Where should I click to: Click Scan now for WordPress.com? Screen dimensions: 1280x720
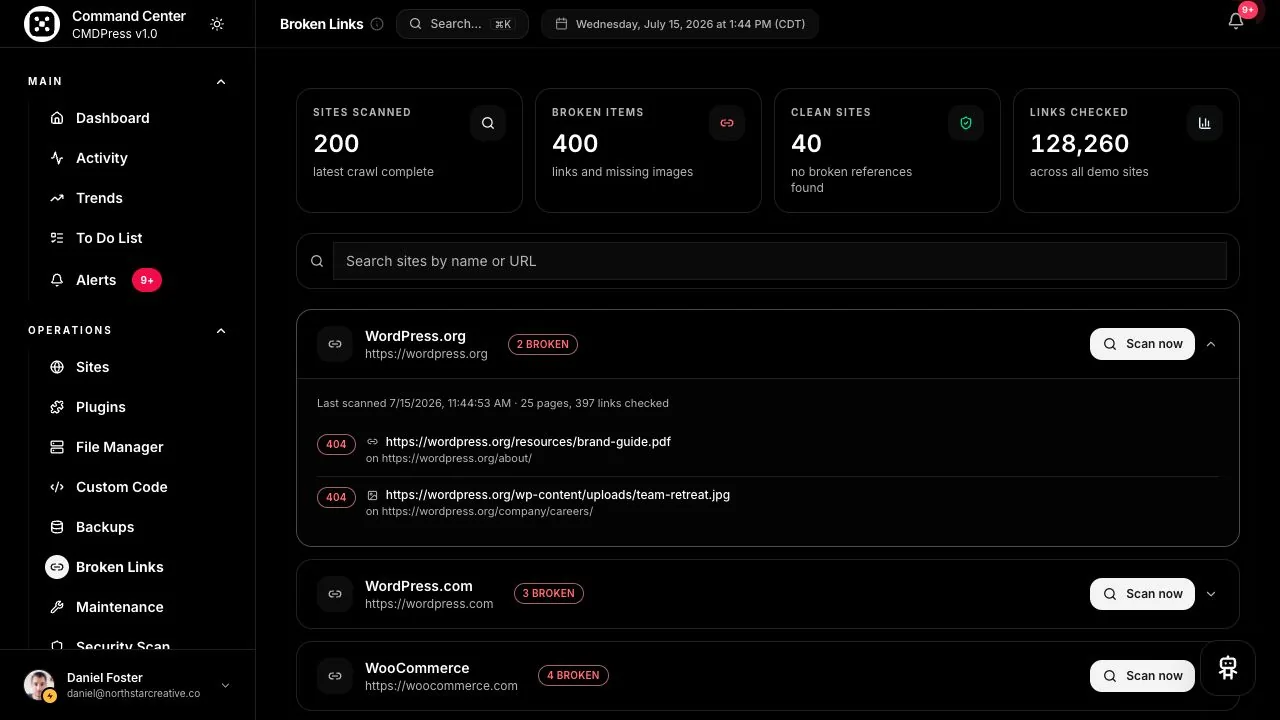[1142, 594]
